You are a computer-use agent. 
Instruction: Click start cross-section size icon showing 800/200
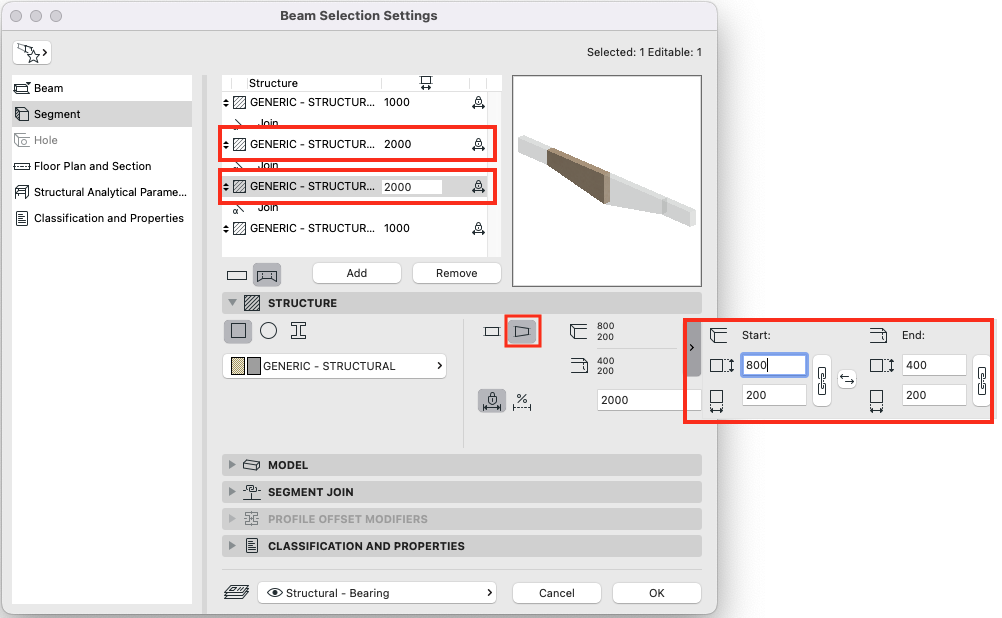click(x=578, y=331)
